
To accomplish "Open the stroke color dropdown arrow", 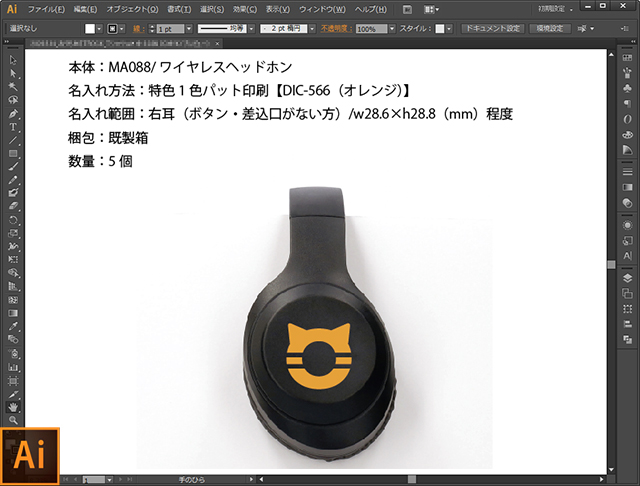I will [x=122, y=29].
